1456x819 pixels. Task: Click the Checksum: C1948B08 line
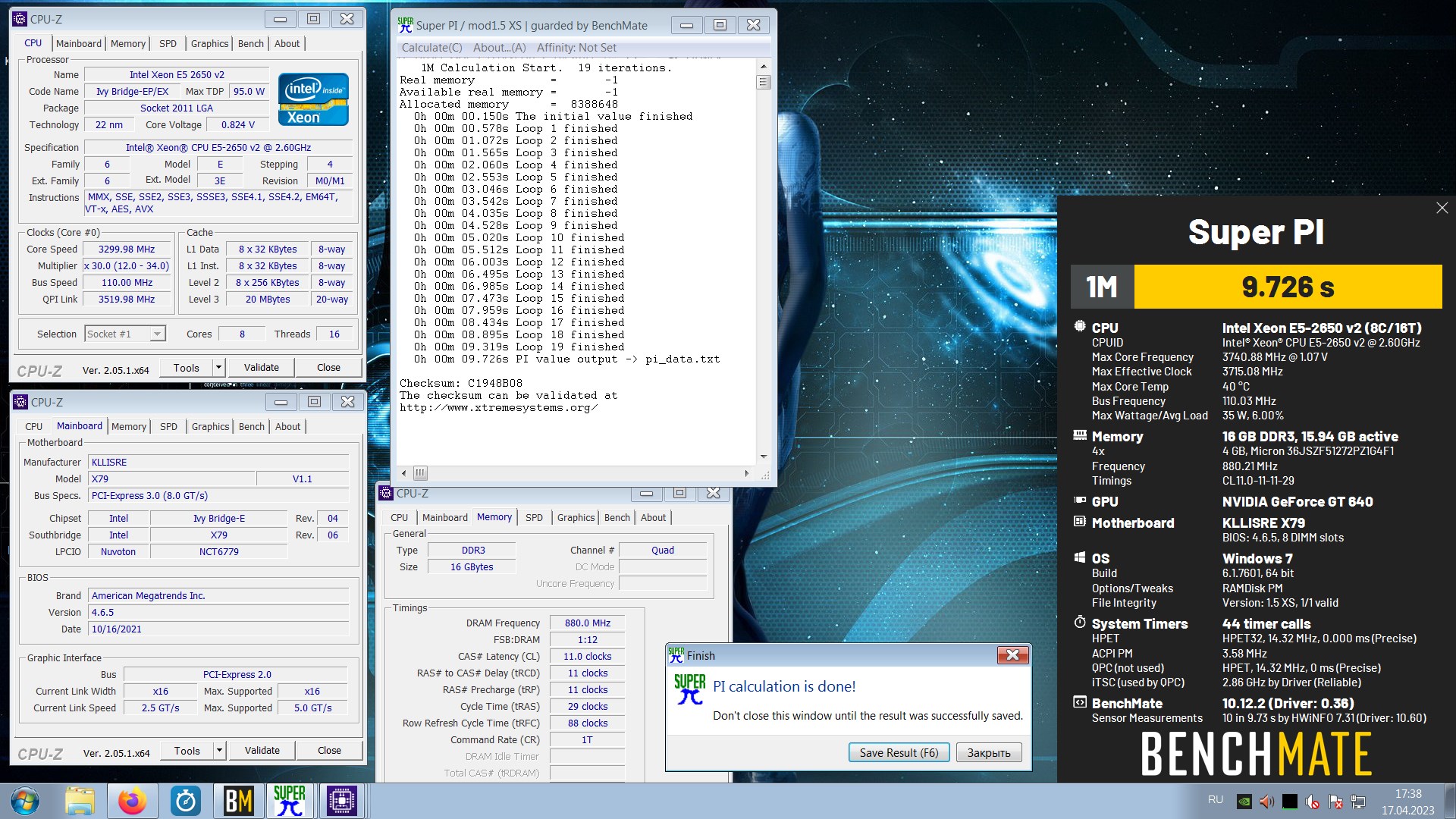click(461, 383)
